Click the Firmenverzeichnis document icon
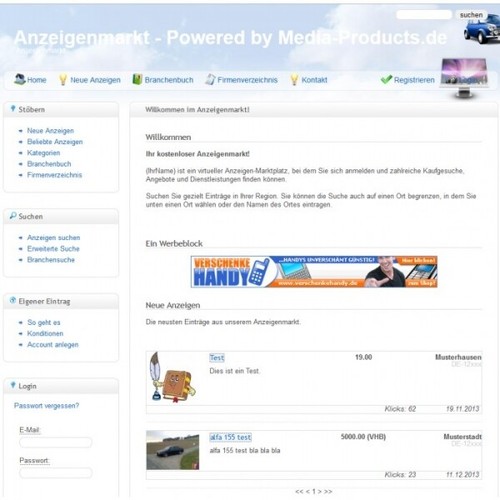Screen dimensions: 500x500 click(210, 79)
